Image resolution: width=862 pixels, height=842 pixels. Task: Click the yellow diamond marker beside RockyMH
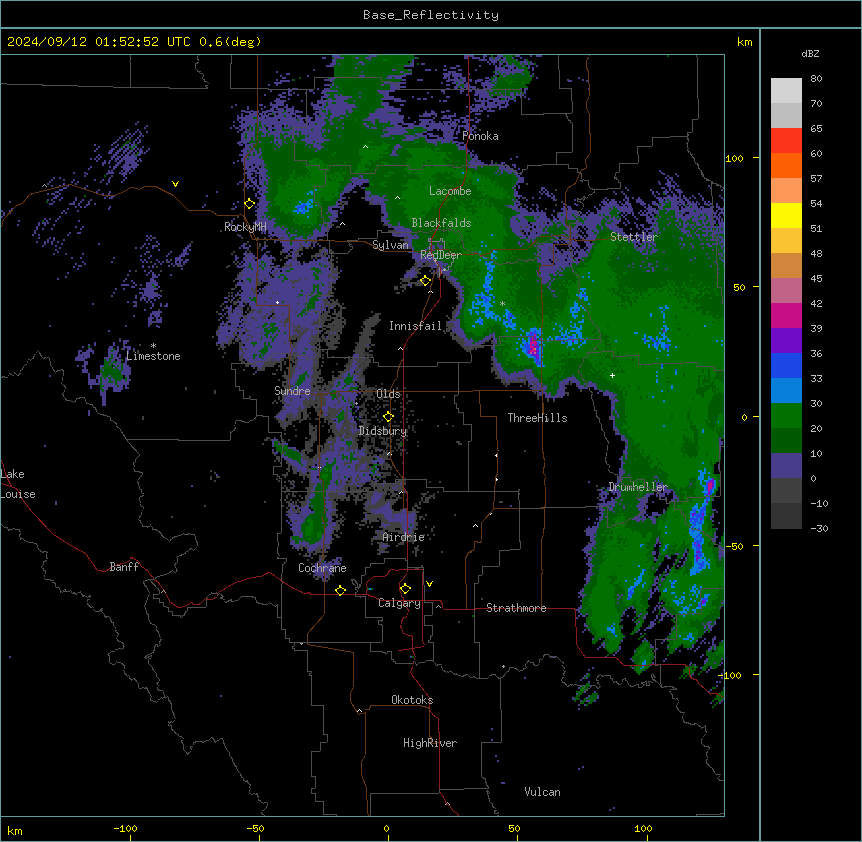point(250,204)
